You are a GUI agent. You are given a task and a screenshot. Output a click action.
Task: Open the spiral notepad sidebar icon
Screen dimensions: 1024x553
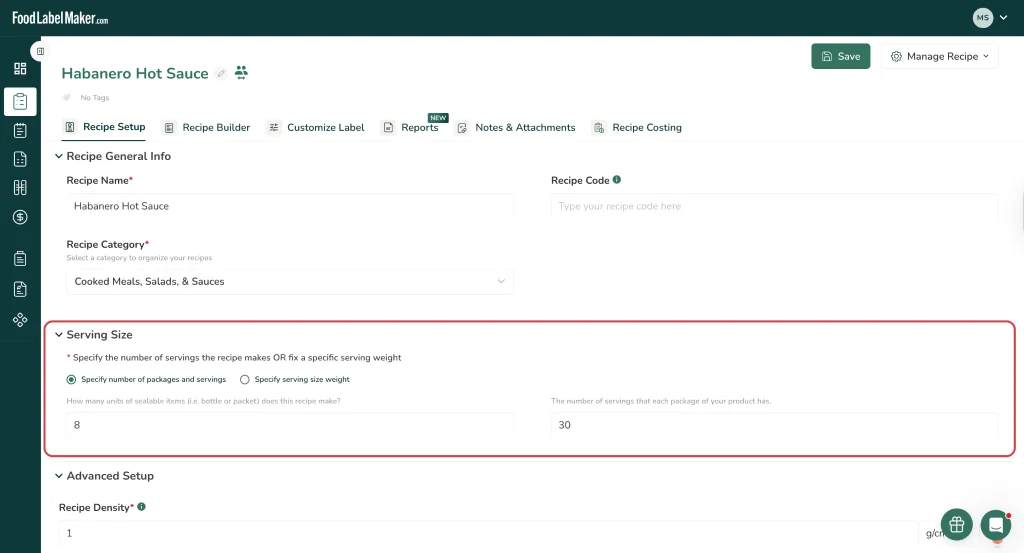pyautogui.click(x=20, y=131)
